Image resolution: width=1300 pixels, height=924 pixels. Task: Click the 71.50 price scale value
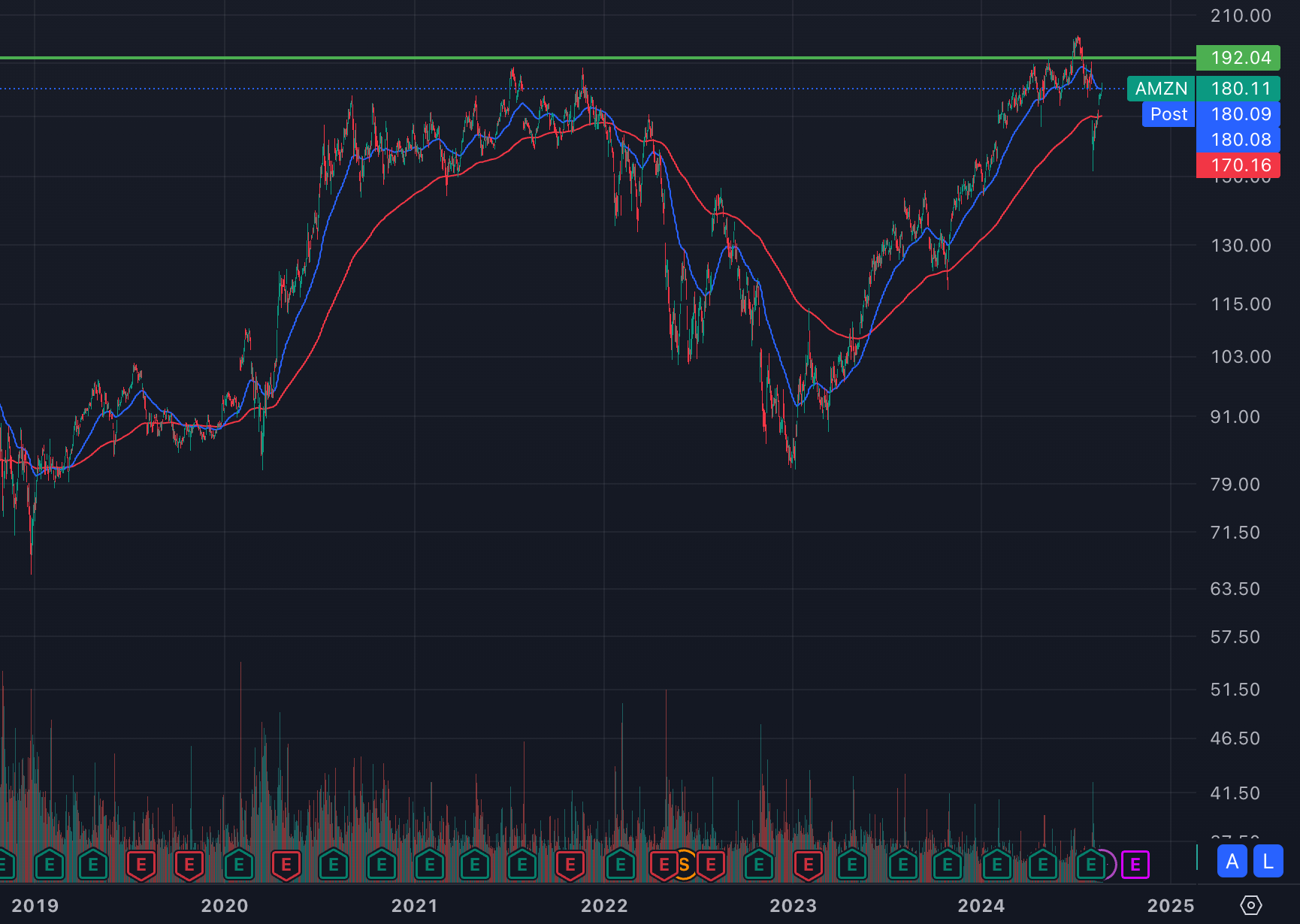click(1235, 533)
